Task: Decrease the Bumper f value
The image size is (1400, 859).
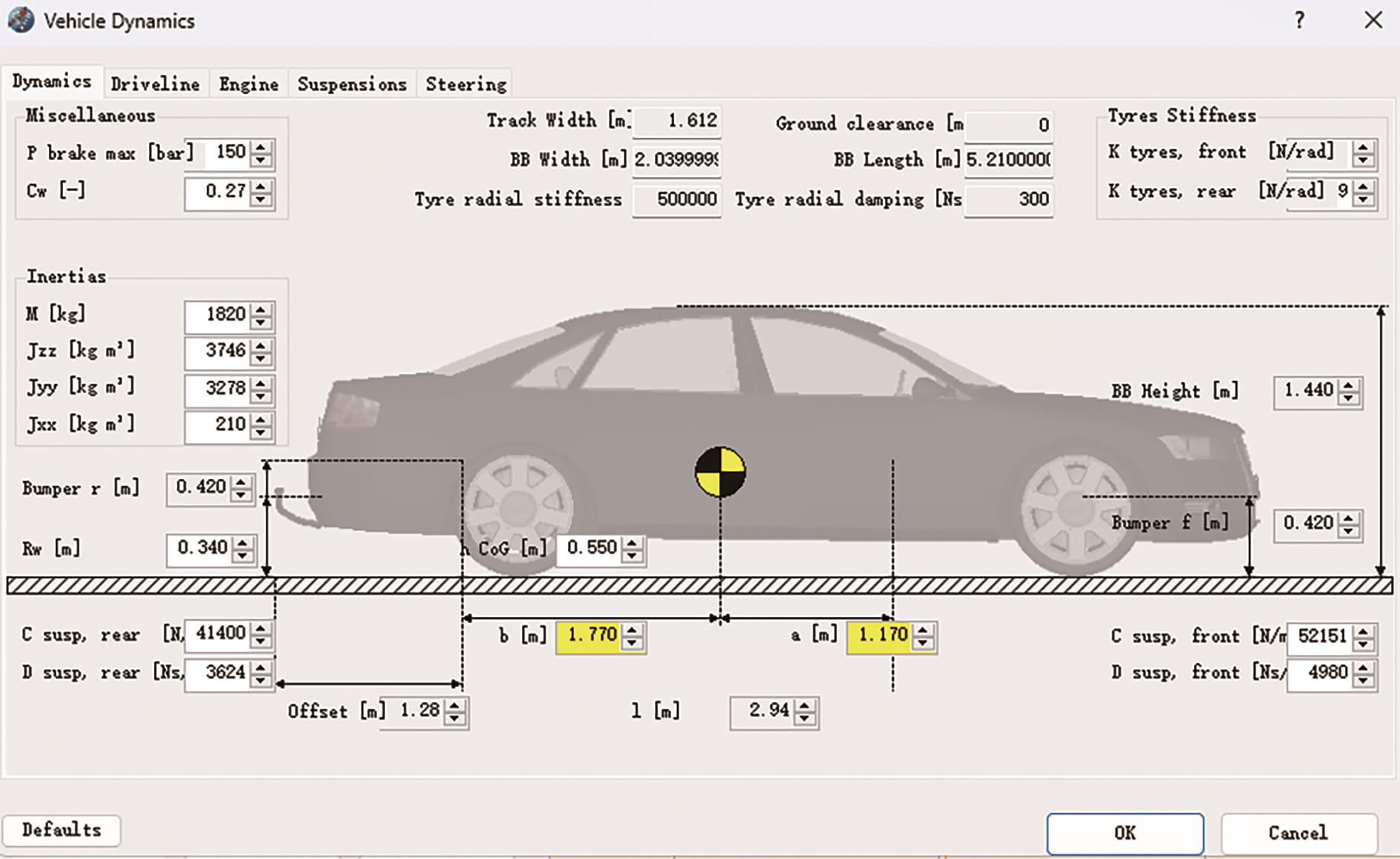Action: click(1349, 531)
